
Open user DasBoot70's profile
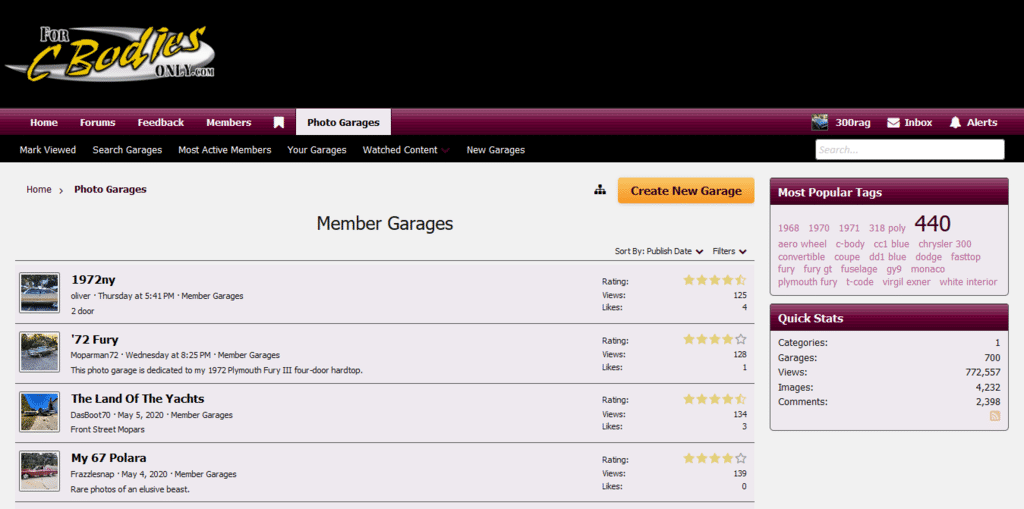[90, 415]
